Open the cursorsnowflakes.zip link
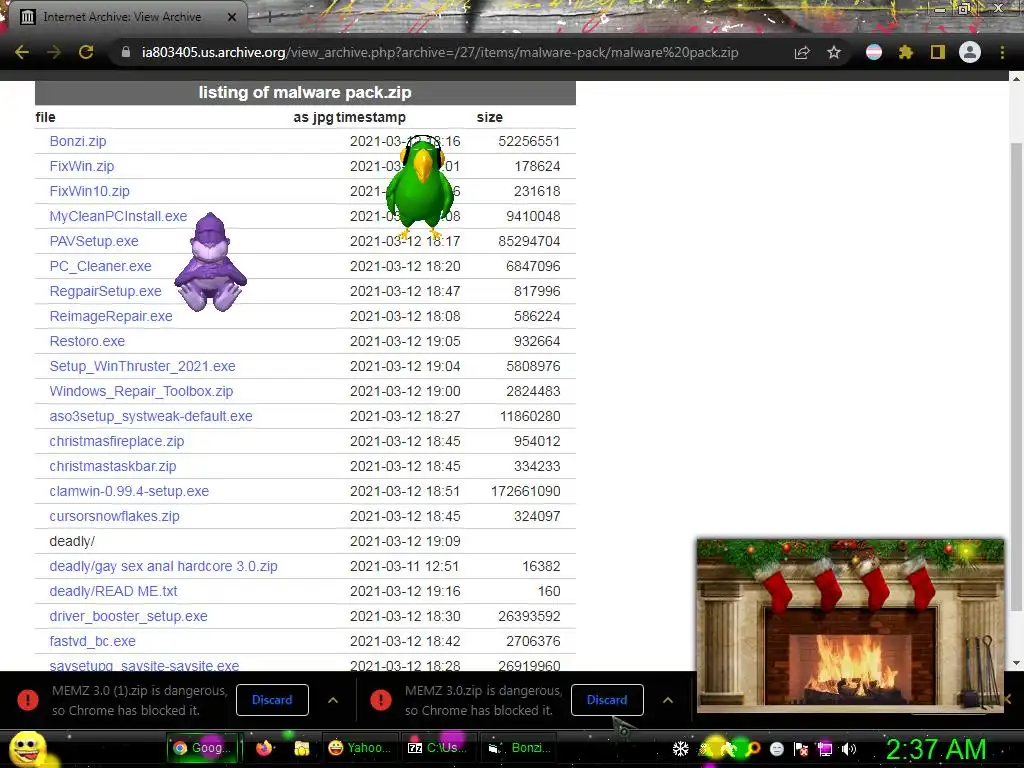1024x768 pixels. click(114, 516)
